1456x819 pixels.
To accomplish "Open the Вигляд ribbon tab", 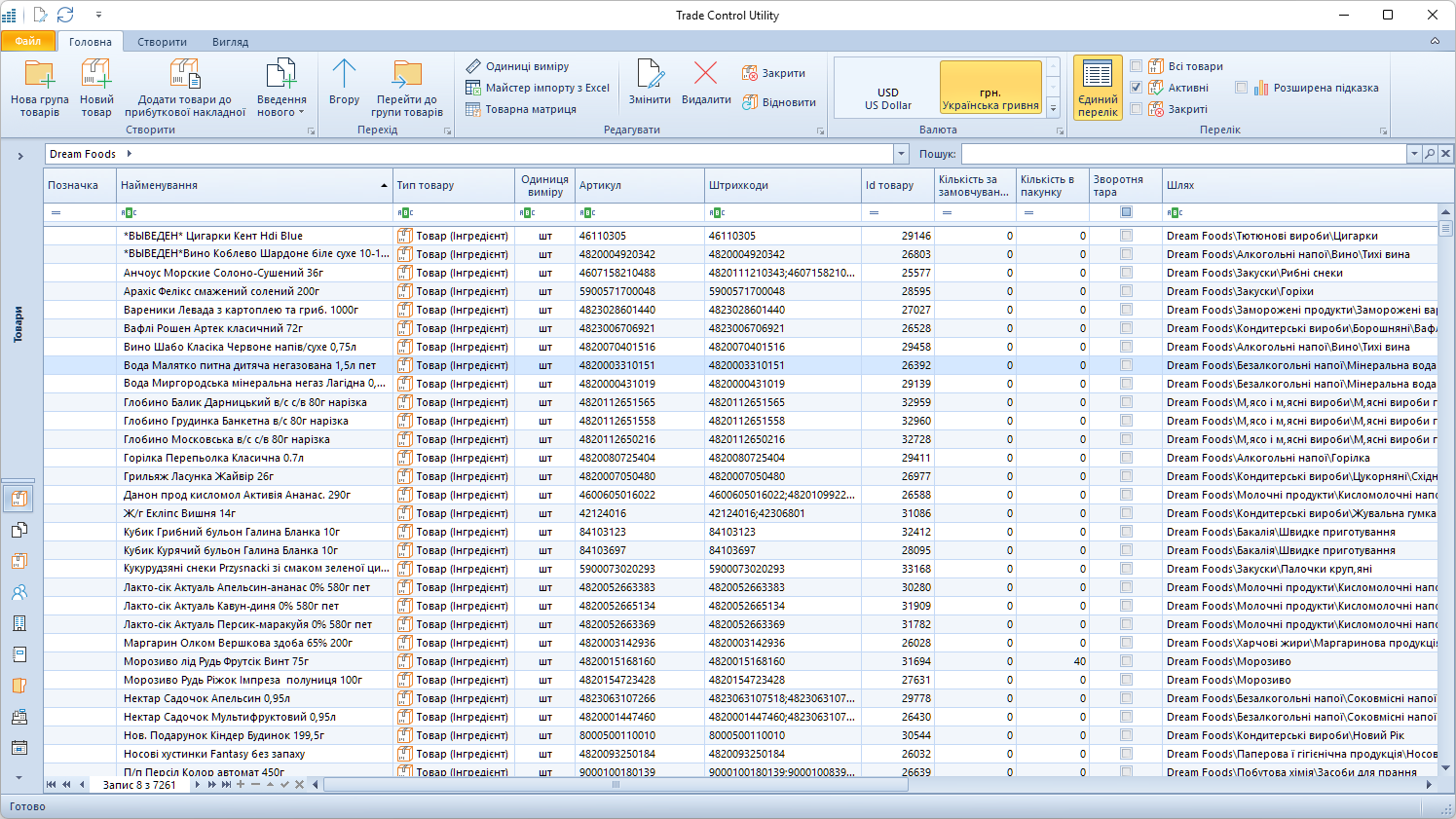I will click(x=230, y=42).
